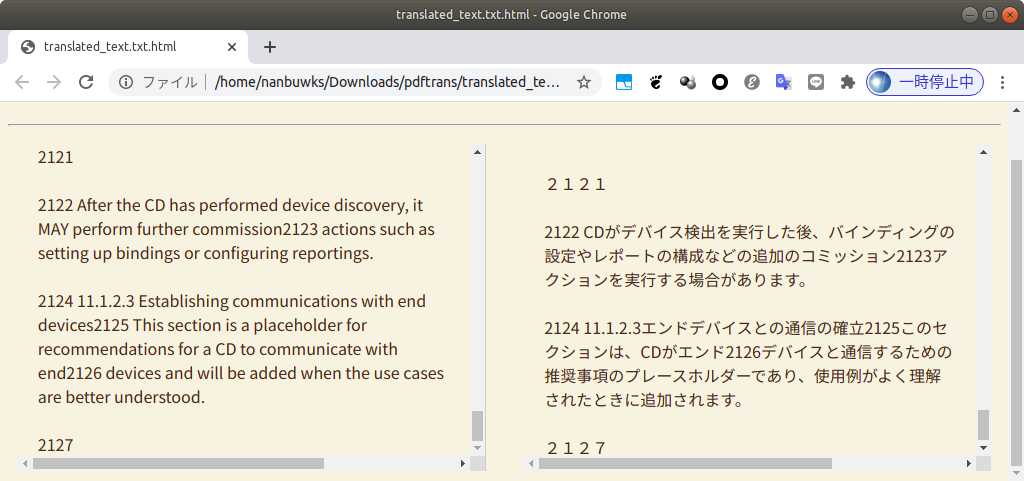
Task: Select the translated_text.txt.html tab
Action: (128, 47)
